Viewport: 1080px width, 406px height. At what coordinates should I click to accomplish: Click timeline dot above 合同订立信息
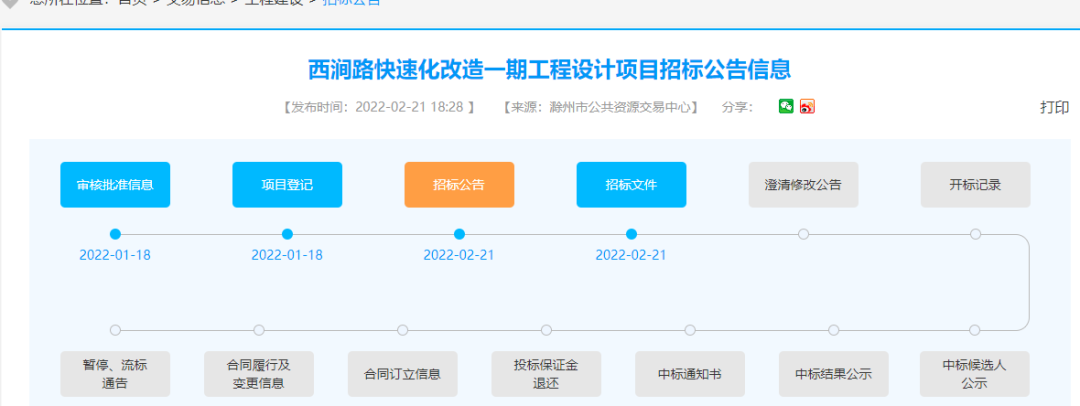pyautogui.click(x=402, y=330)
